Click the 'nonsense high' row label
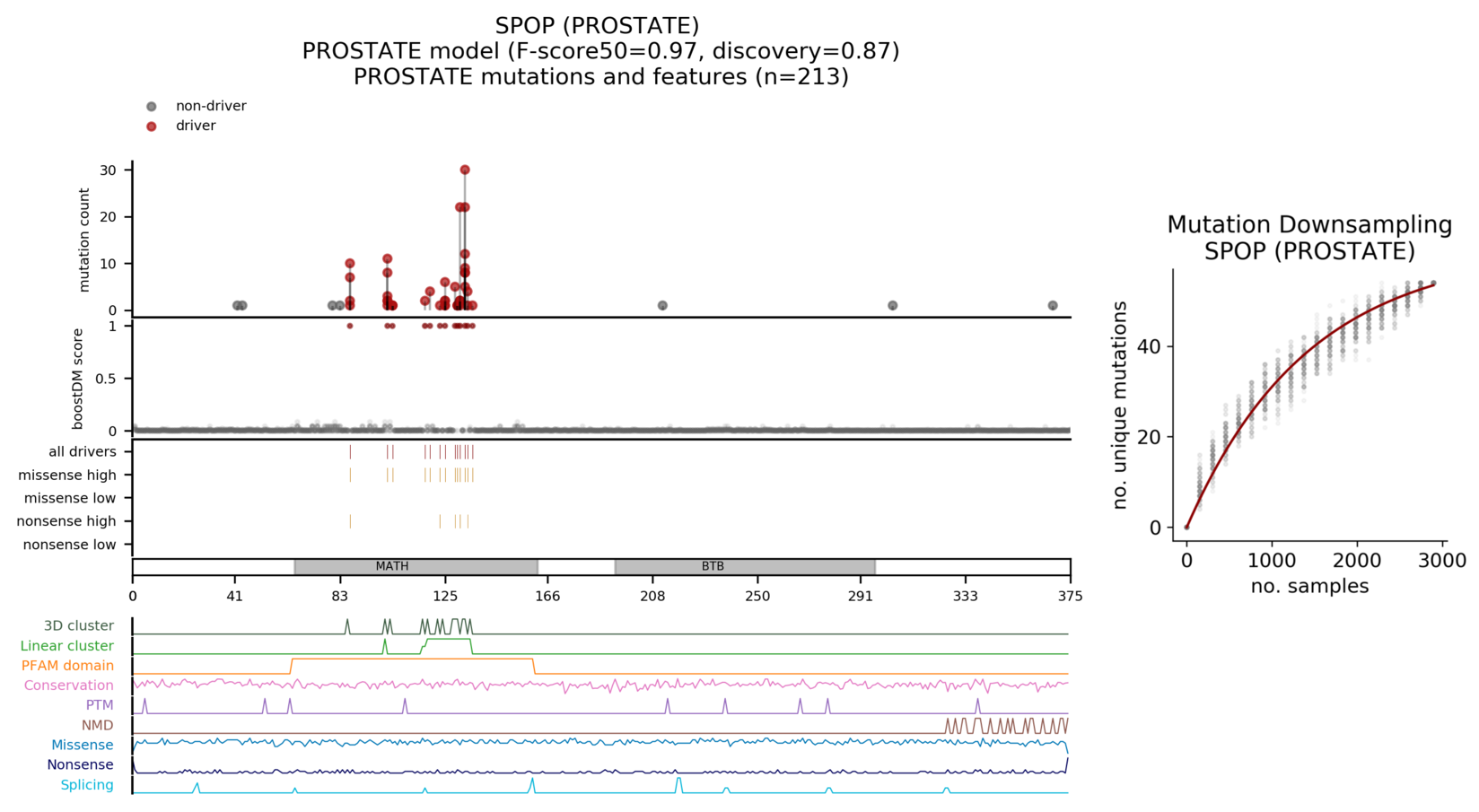 [x=66, y=521]
